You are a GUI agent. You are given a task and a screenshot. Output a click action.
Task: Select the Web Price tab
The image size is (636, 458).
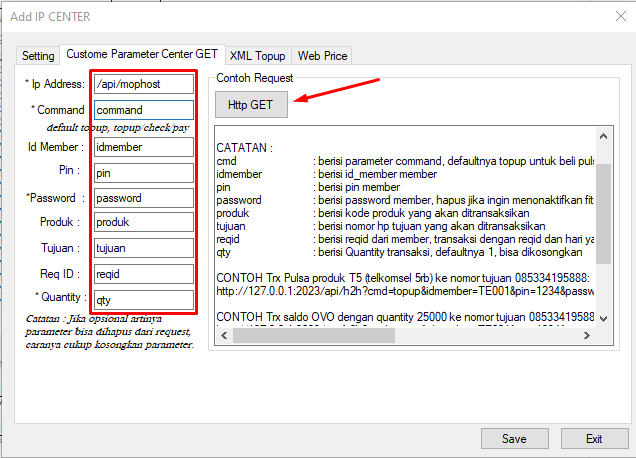coord(322,56)
